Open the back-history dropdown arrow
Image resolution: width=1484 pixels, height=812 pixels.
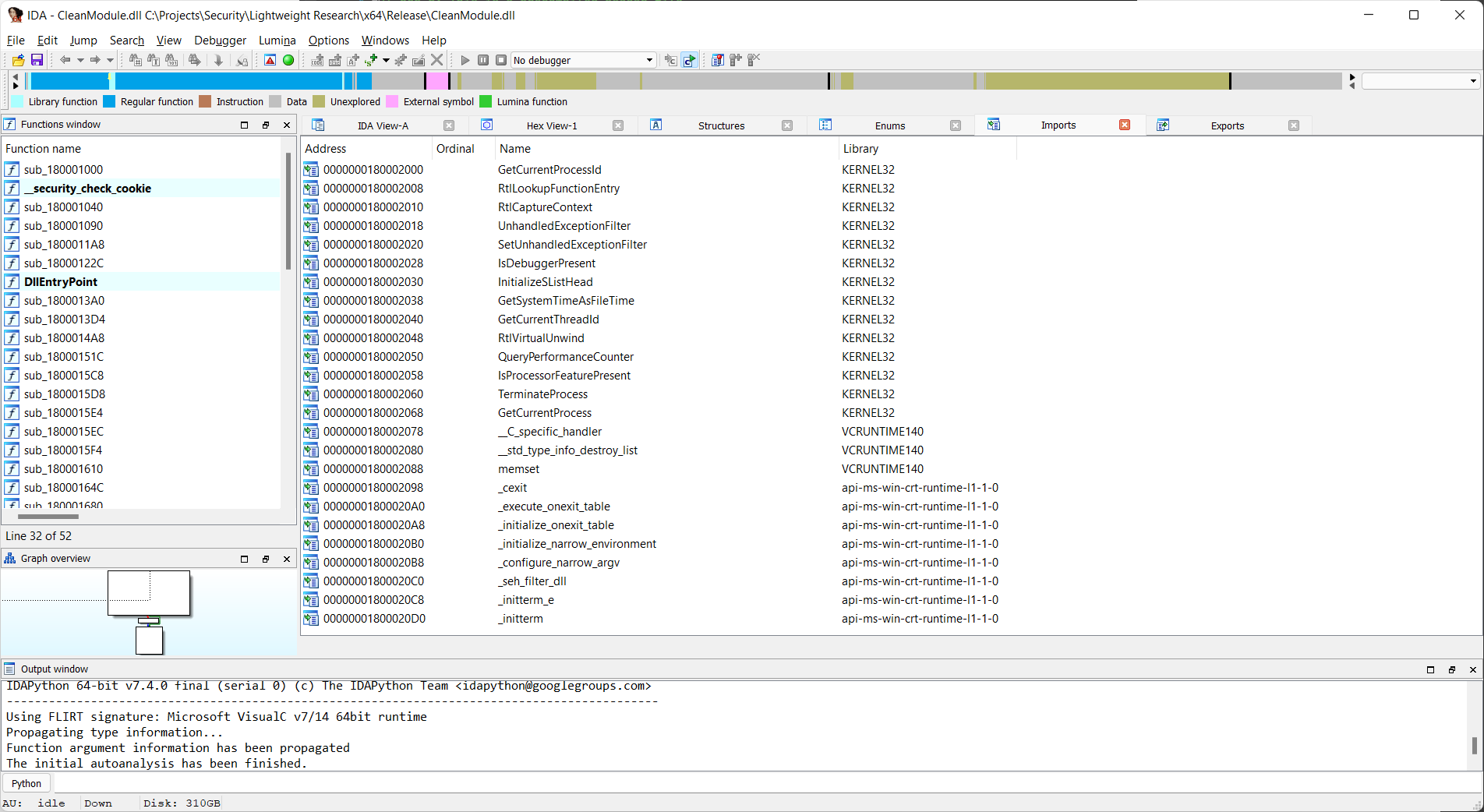click(80, 60)
